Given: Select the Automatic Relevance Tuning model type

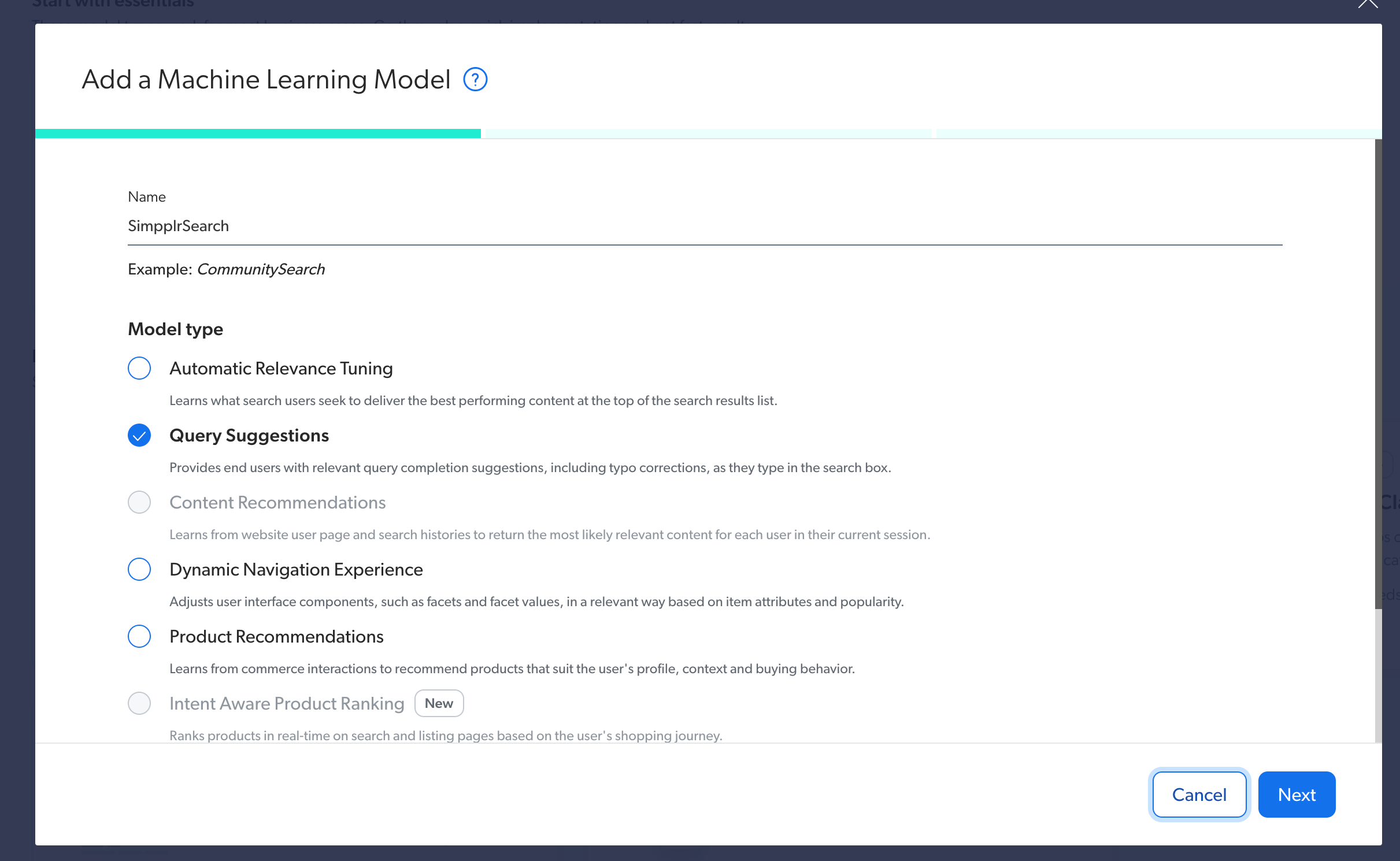Looking at the screenshot, I should [139, 368].
